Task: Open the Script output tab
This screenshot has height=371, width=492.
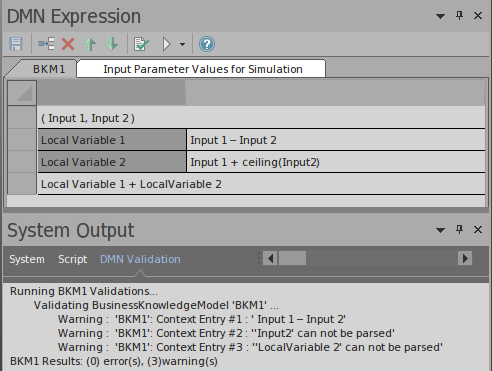Action: pyautogui.click(x=73, y=259)
